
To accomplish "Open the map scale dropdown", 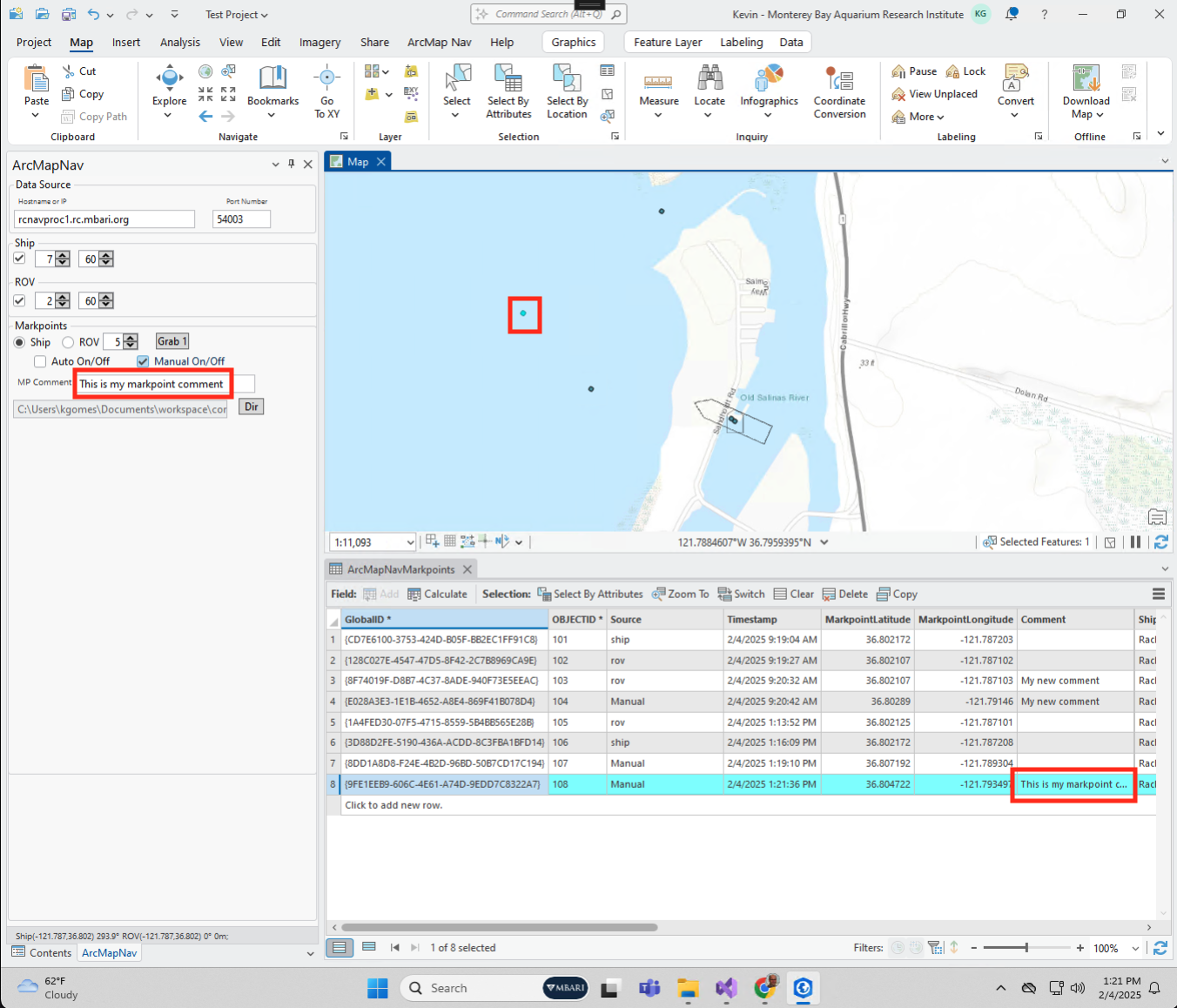I will [x=410, y=542].
